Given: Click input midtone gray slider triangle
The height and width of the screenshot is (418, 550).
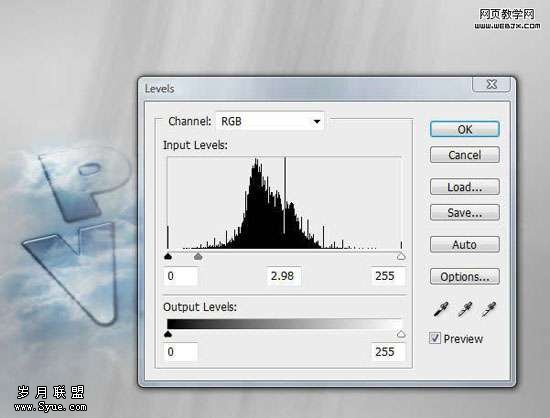Looking at the screenshot, I should (x=198, y=256).
